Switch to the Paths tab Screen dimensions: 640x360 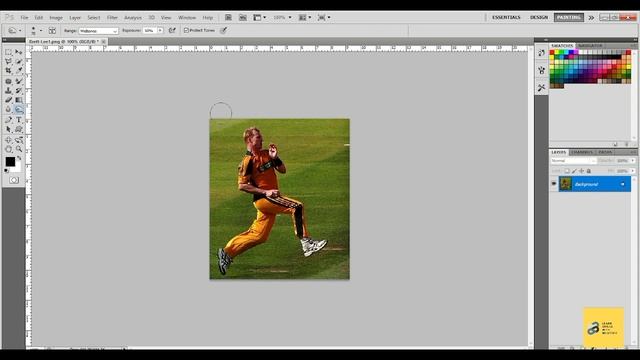[x=605, y=152]
